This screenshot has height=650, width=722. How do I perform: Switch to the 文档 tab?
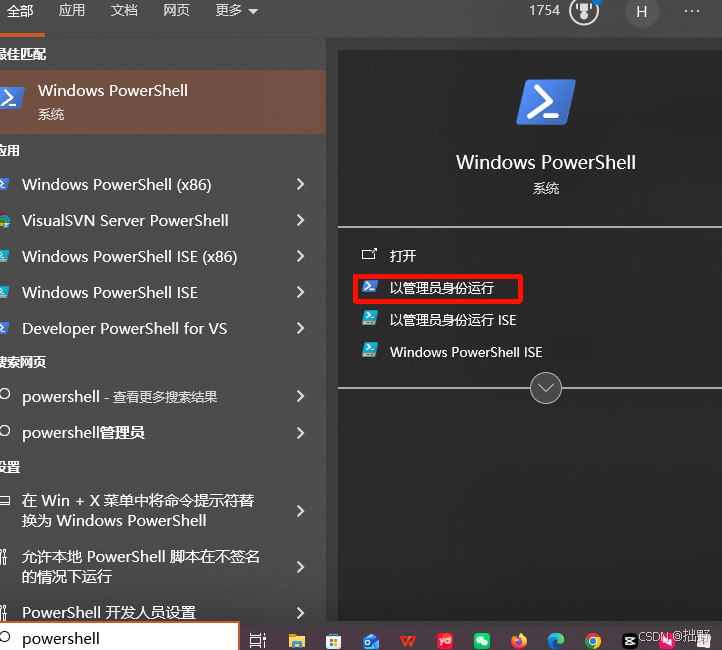[x=124, y=10]
